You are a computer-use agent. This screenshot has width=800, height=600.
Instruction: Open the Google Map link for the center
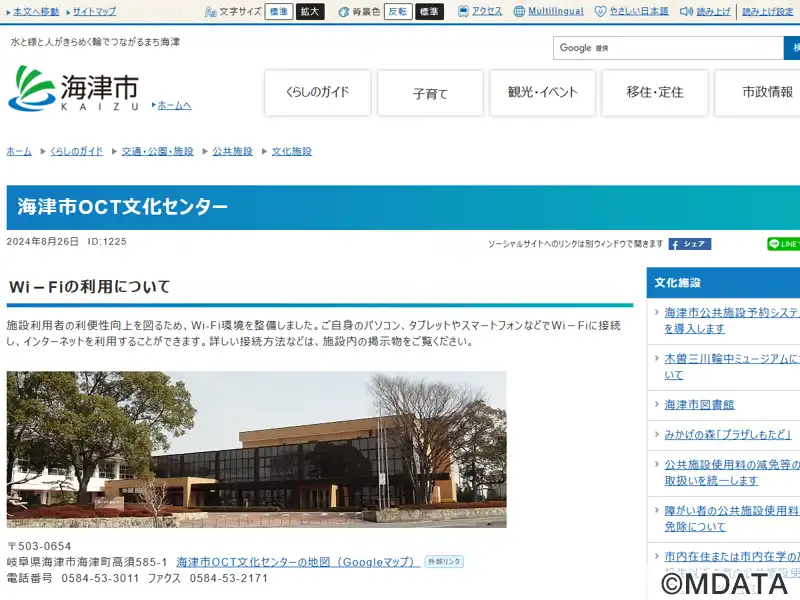(298, 562)
